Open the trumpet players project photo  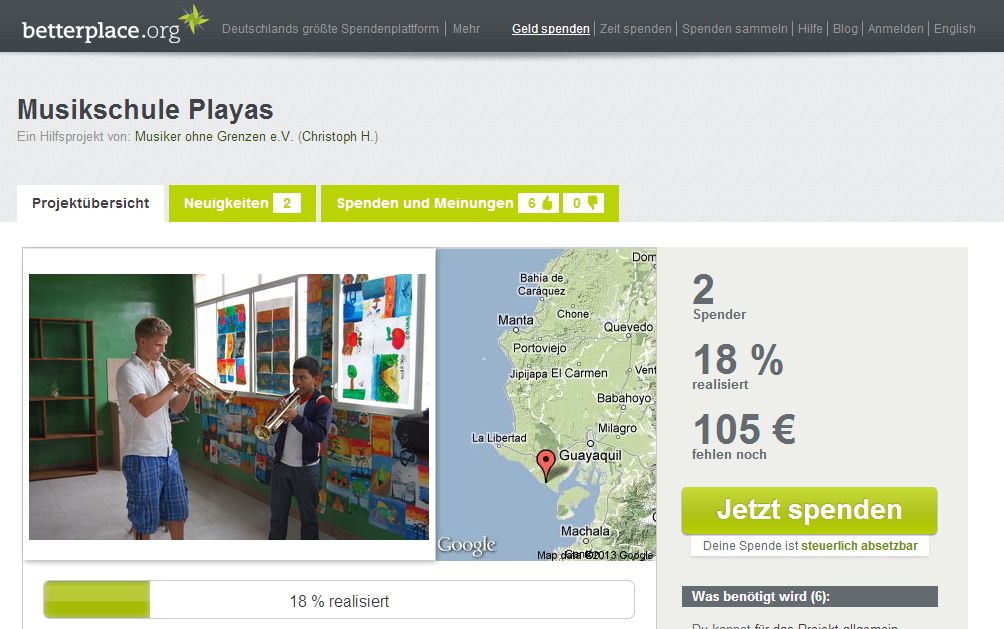[x=229, y=407]
